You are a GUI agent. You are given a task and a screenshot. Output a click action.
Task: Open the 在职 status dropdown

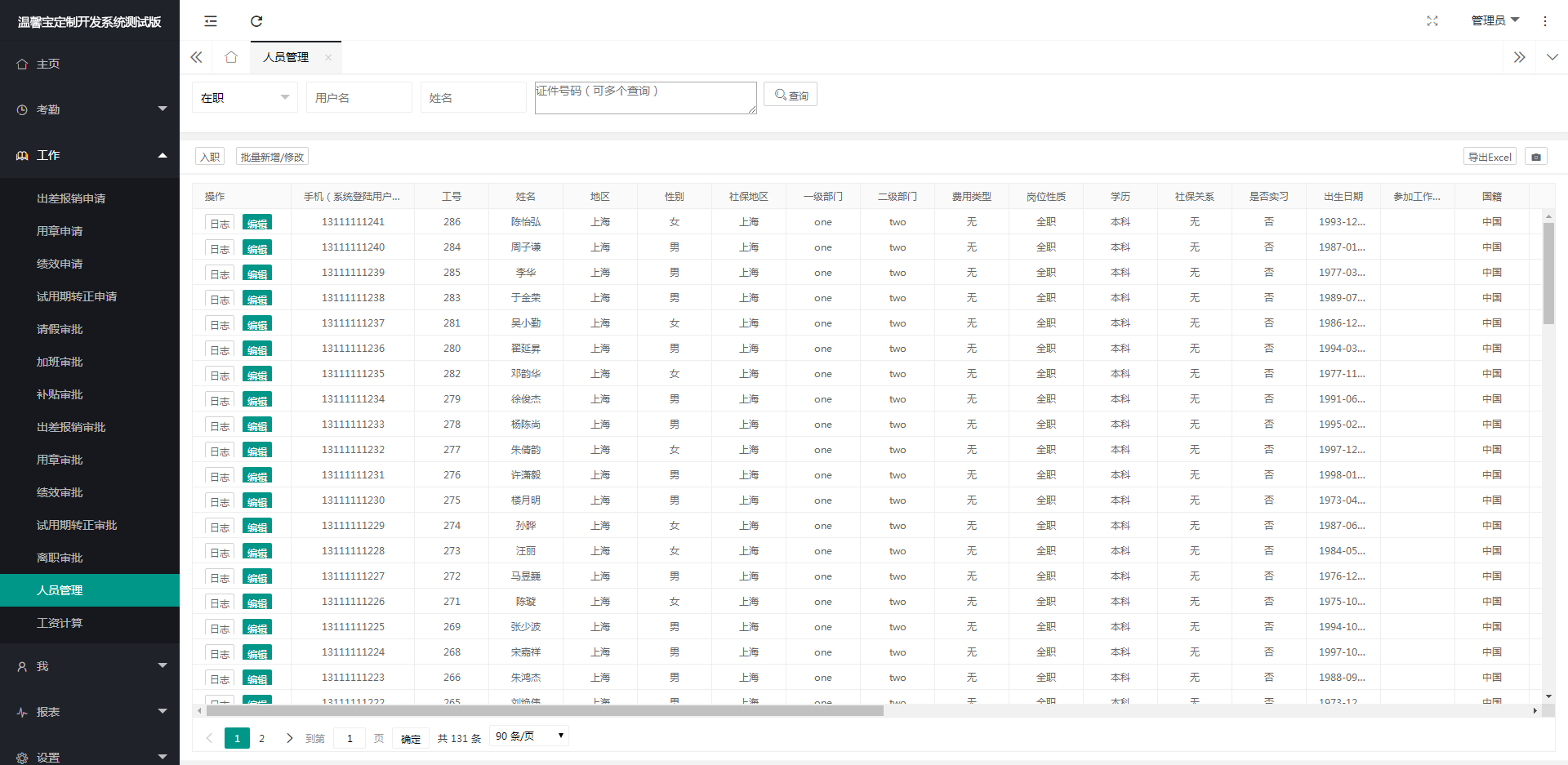[x=245, y=97]
